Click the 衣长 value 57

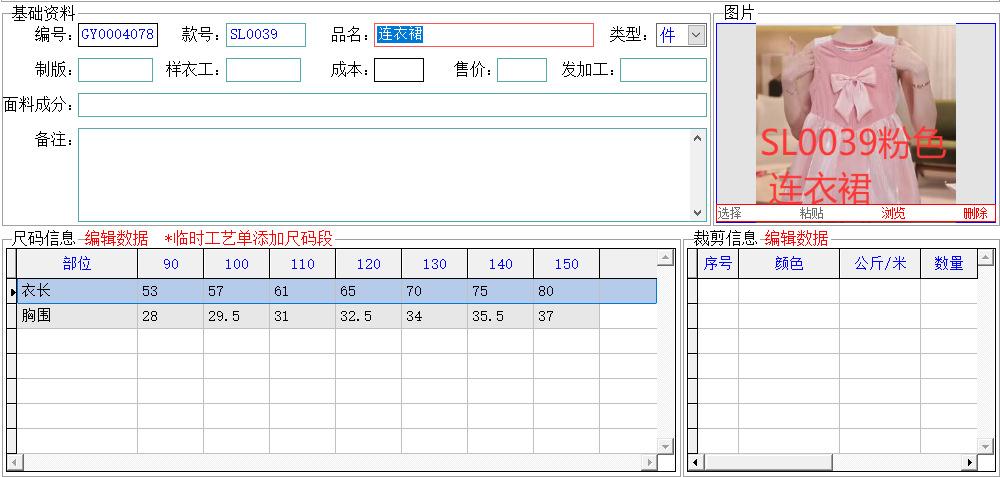237,291
